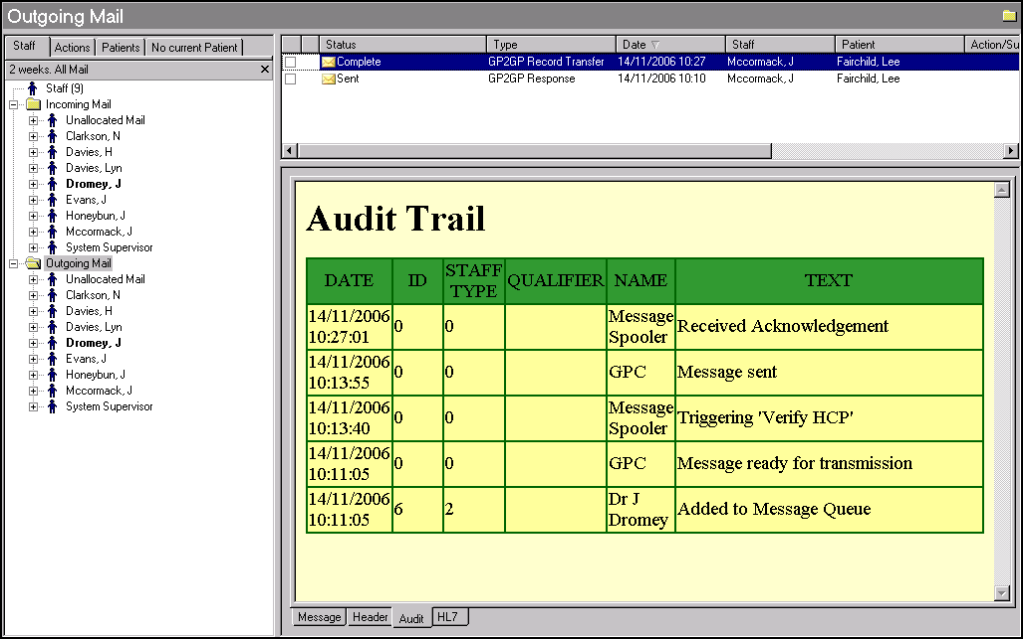Open the Patients tab in left panel
This screenshot has width=1023, height=639.
(x=121, y=47)
